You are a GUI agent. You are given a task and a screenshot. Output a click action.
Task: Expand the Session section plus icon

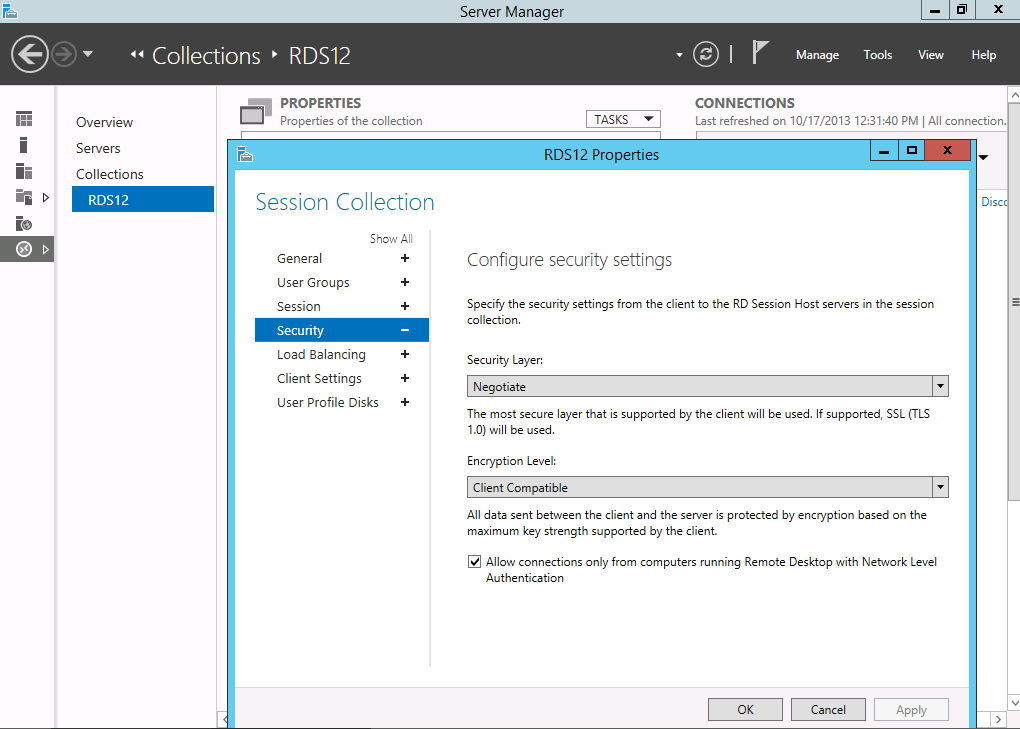pyautogui.click(x=405, y=306)
